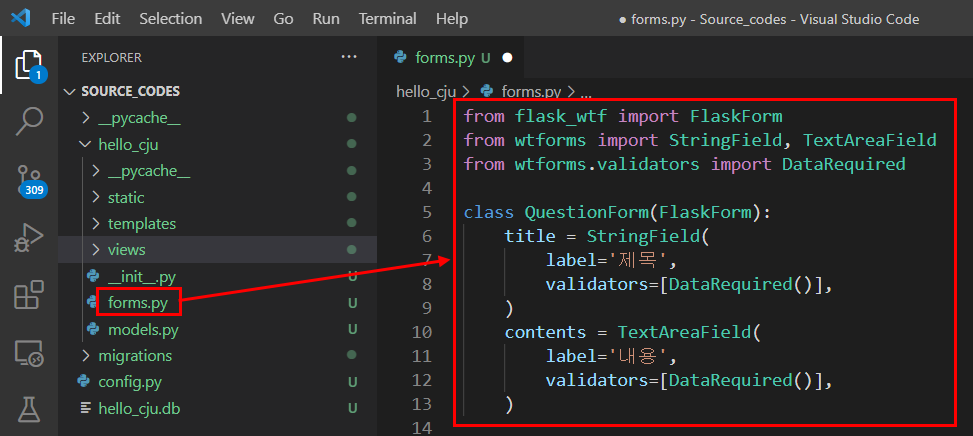This screenshot has width=973, height=436.
Task: Click the class name QuestionForm in code
Action: [586, 213]
